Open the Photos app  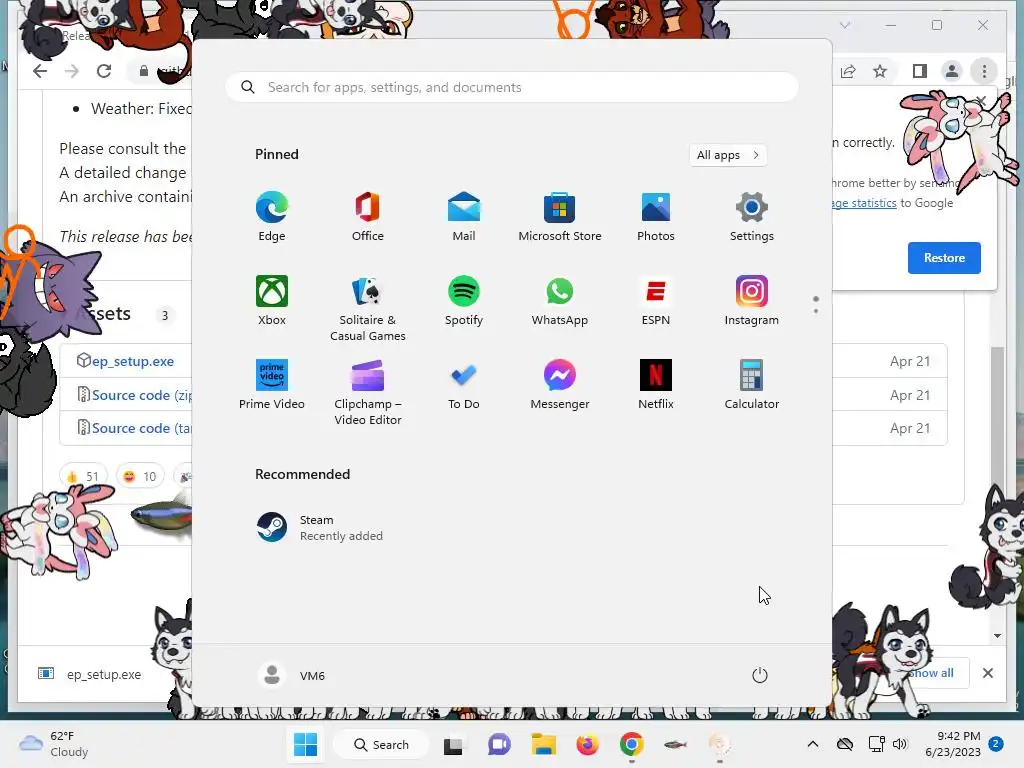[x=656, y=216]
